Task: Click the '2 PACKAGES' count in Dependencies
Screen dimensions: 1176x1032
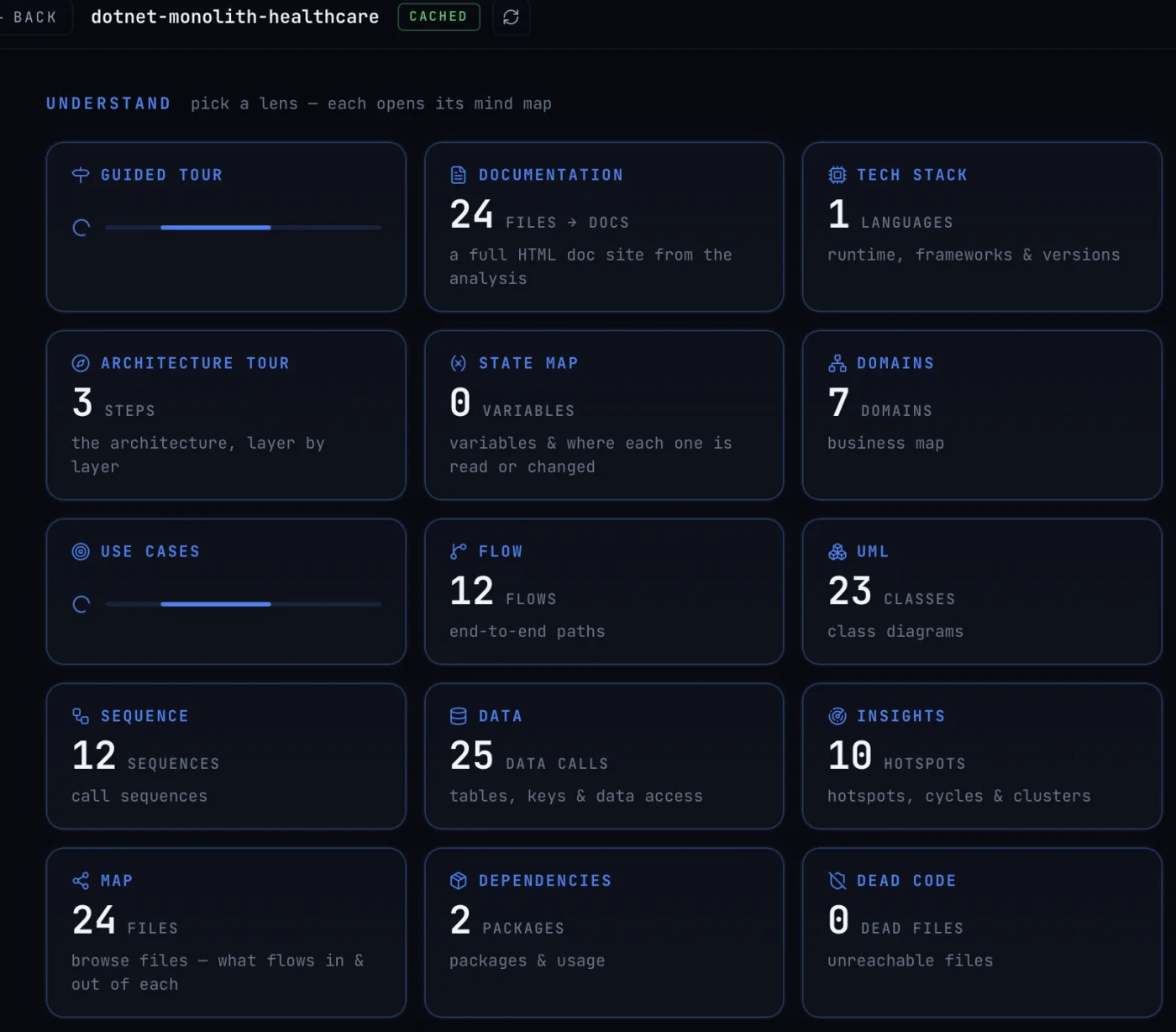Action: pos(507,921)
